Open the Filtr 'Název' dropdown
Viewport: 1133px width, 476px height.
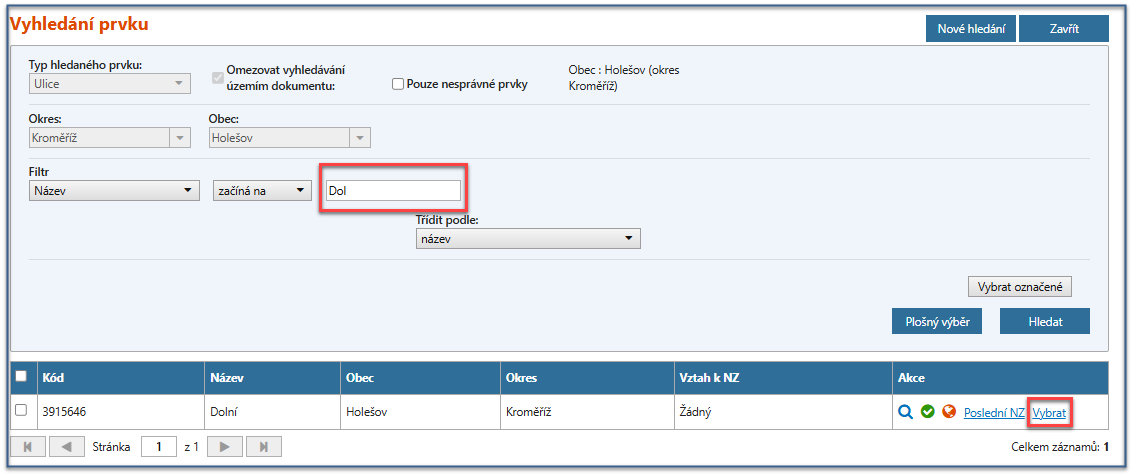[114, 190]
